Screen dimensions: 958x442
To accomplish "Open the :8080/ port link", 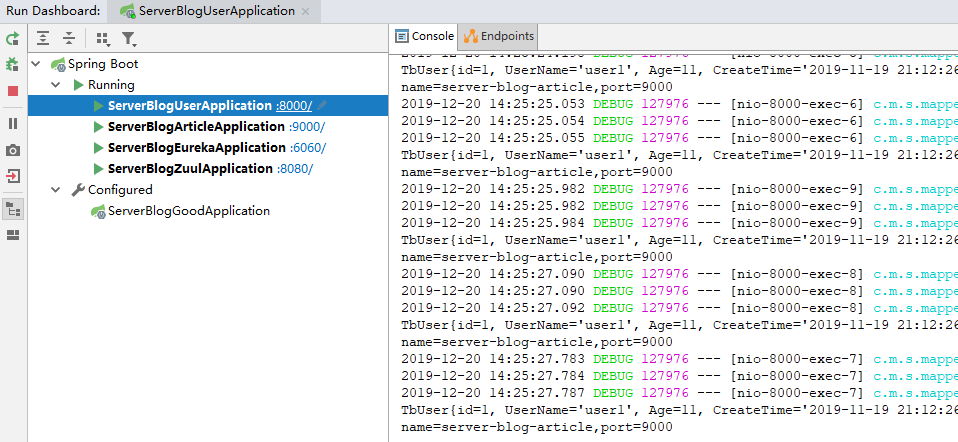I will click(x=295, y=168).
